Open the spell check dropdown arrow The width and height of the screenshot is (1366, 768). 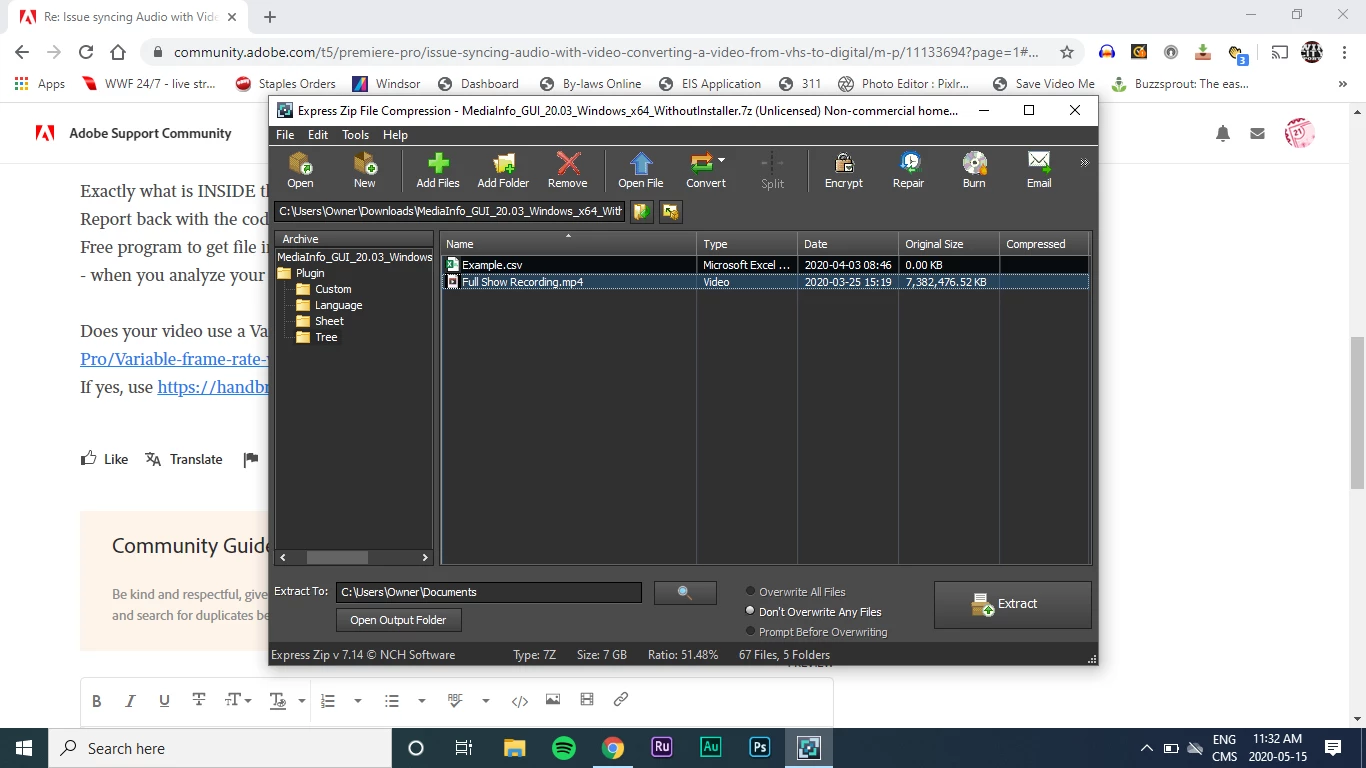point(486,701)
